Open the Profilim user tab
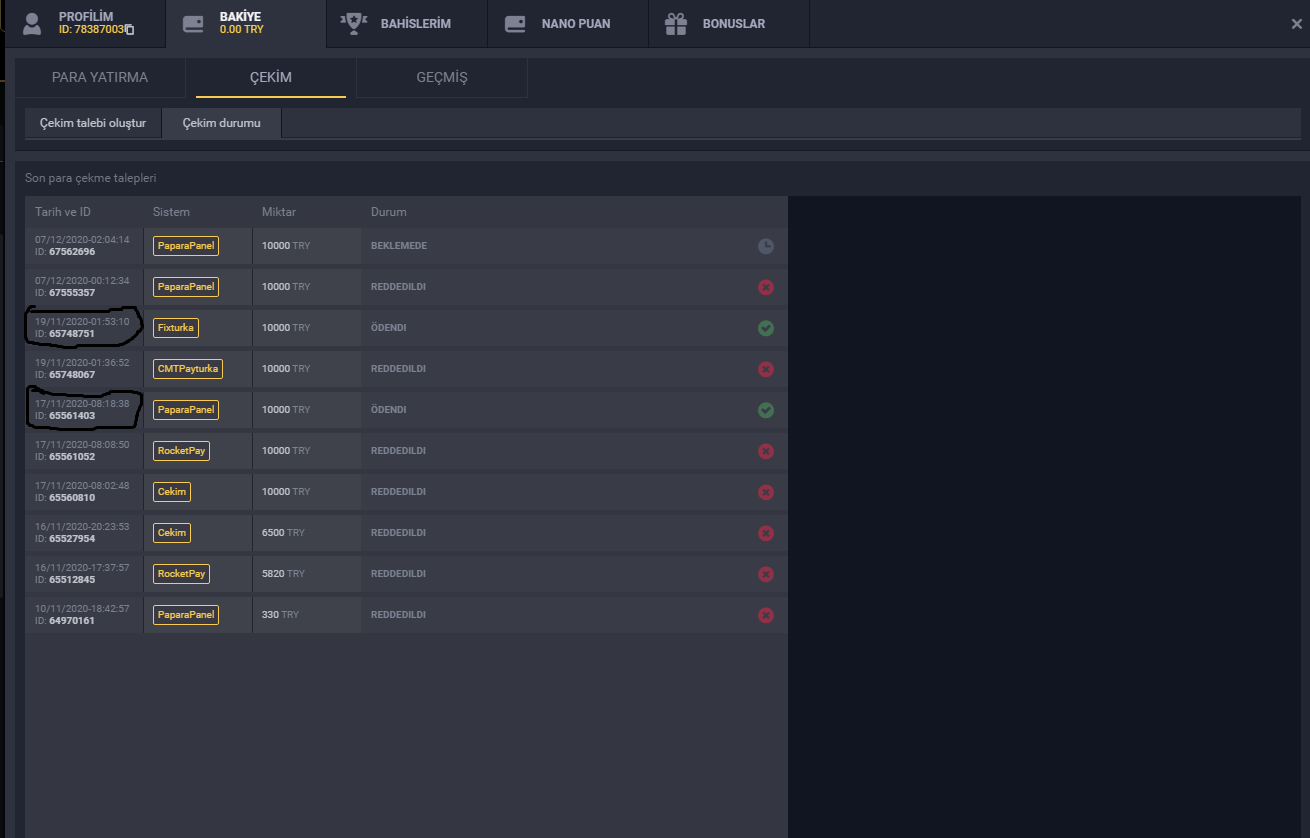1310x838 pixels. click(x=85, y=23)
